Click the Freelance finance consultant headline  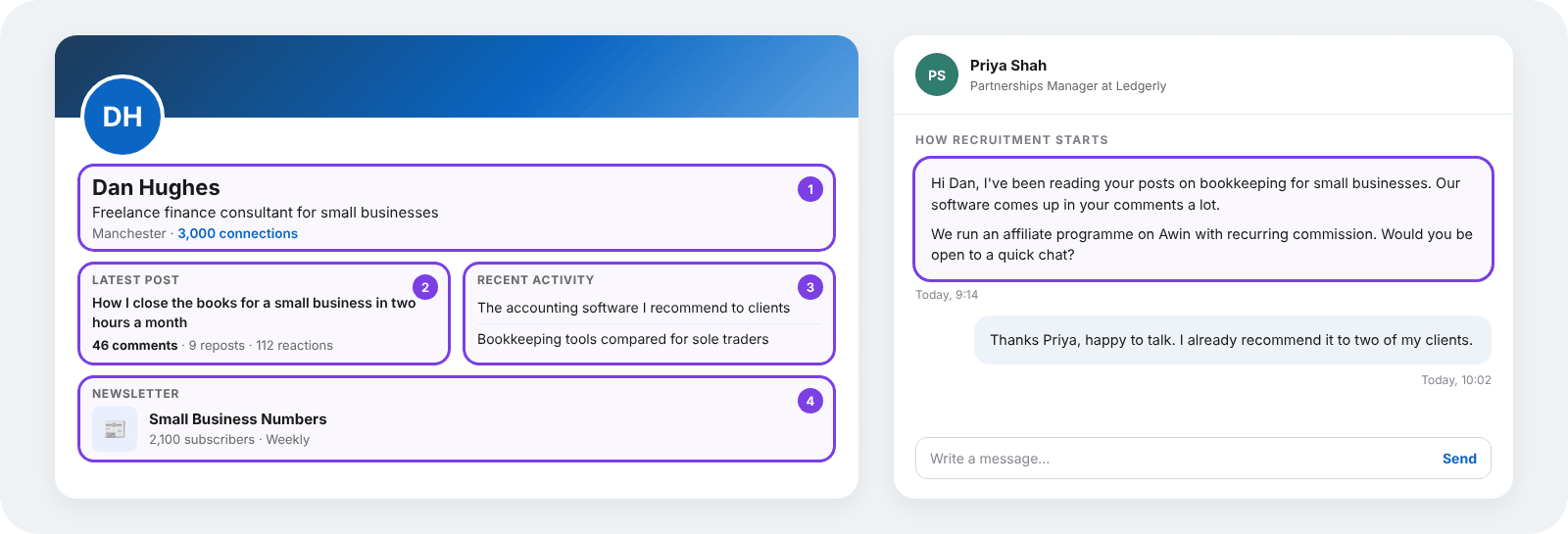tap(266, 213)
